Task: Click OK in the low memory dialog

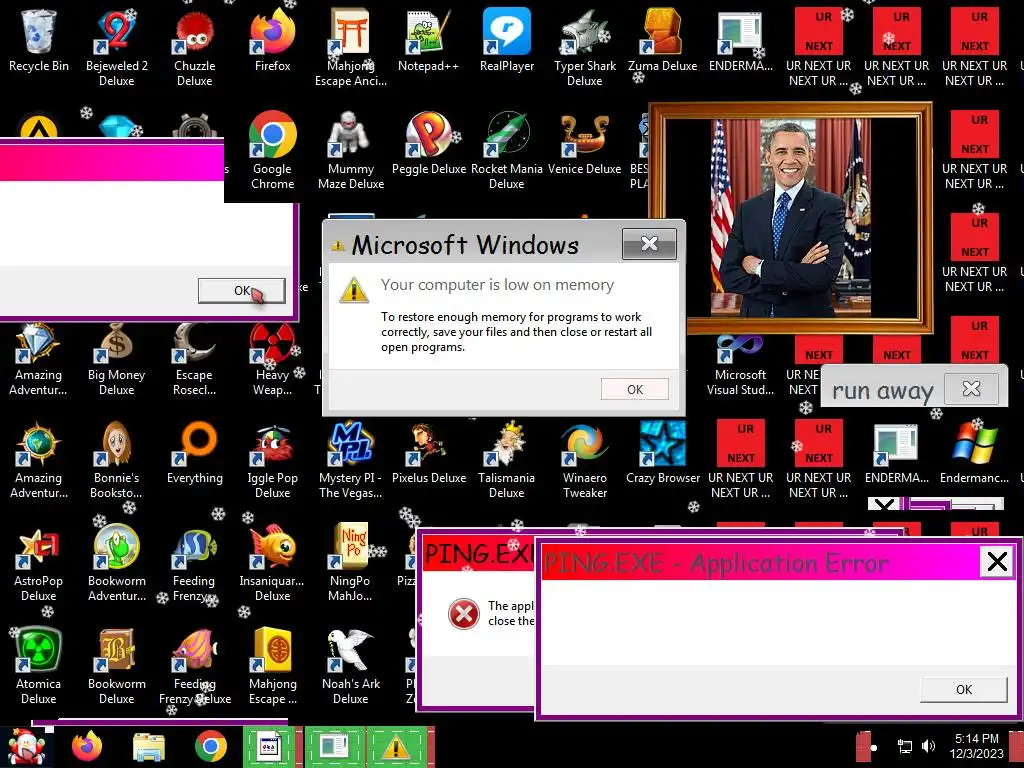Action: 635,389
